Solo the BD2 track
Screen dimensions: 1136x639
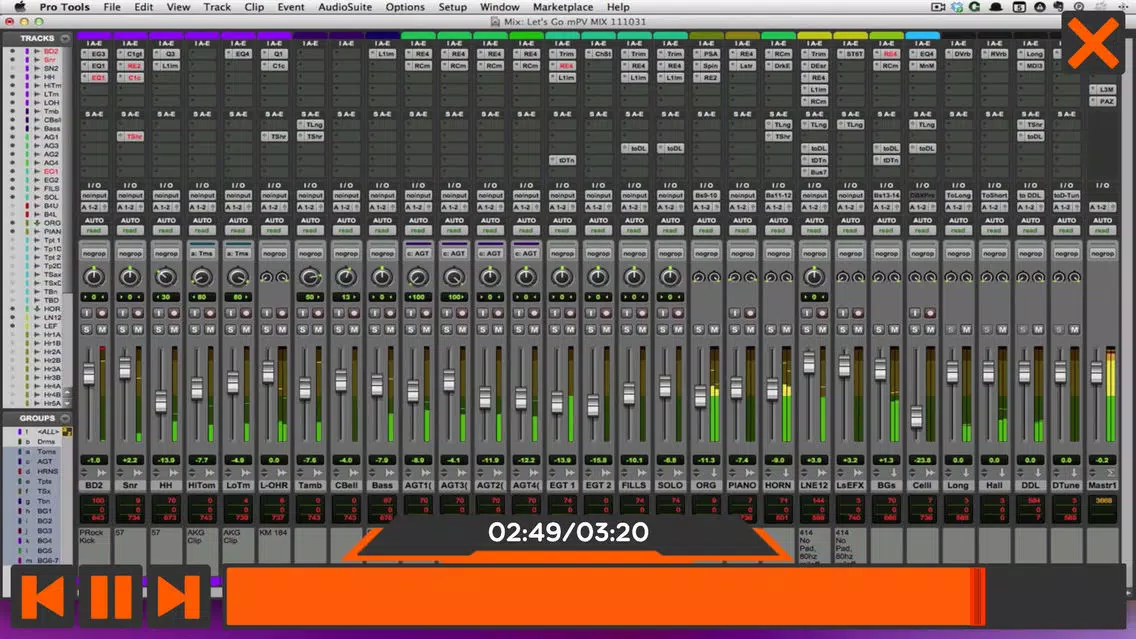[x=88, y=329]
